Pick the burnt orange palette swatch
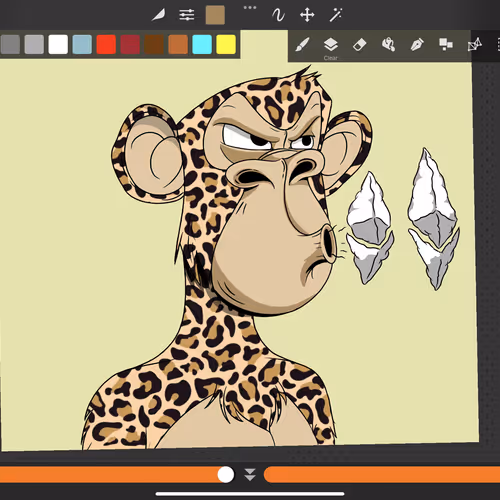Viewport: 500px width, 500px height. (178, 44)
